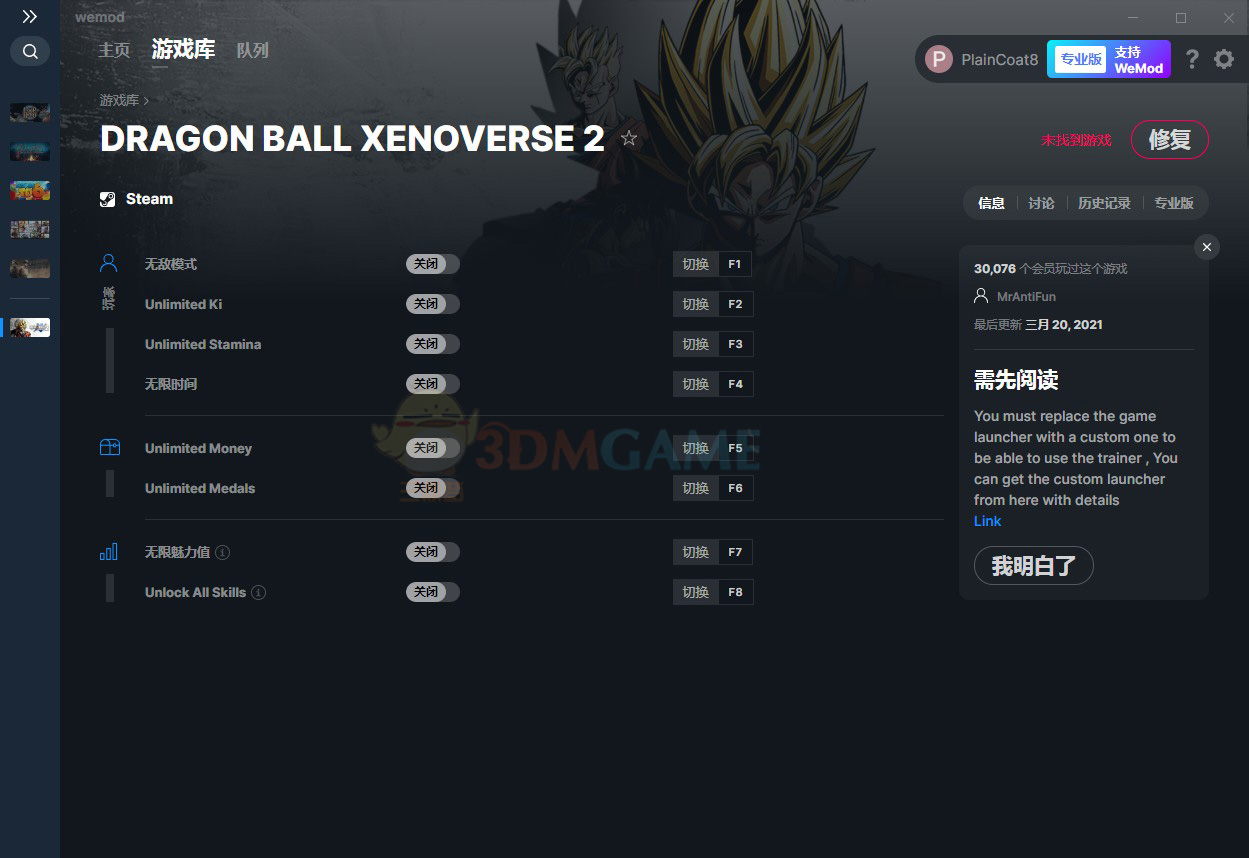The height and width of the screenshot is (858, 1249).
Task: Expand the sidebar with double-chevron icon
Action: point(30,17)
